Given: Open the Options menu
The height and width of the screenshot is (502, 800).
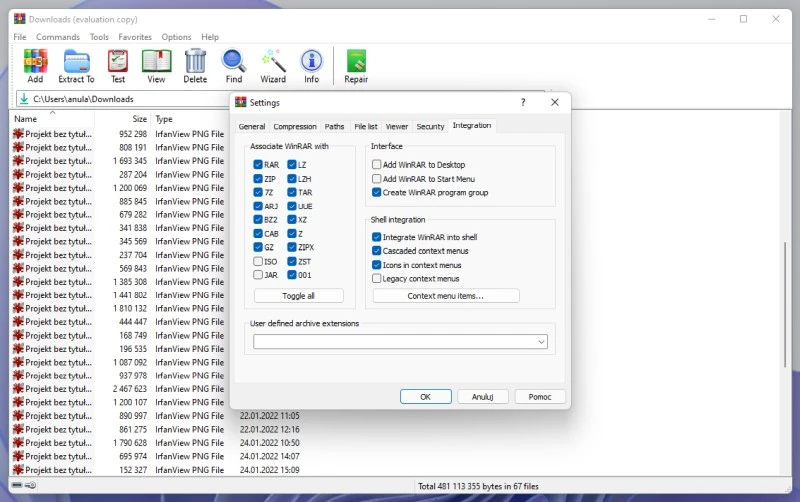Looking at the screenshot, I should 176,37.
